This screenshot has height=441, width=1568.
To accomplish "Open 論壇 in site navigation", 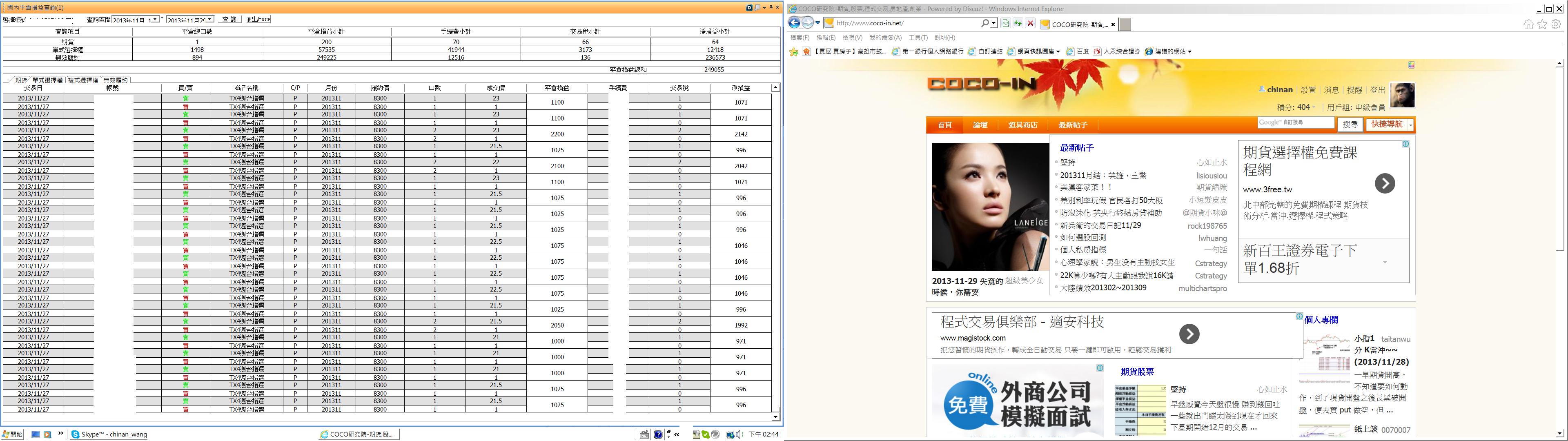I will (980, 125).
